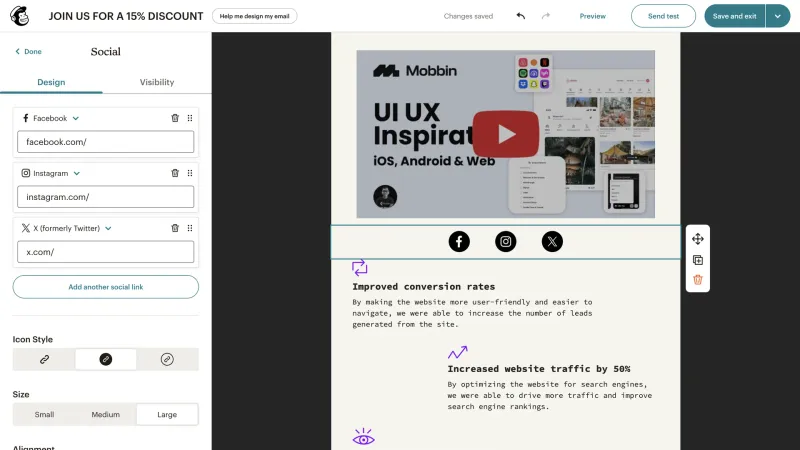Click the Mobbin video thumbnail author avatar
This screenshot has width=800, height=450.
(x=385, y=196)
